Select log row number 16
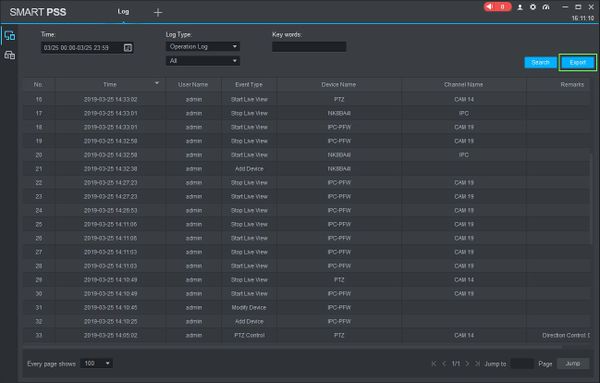 click(306, 99)
